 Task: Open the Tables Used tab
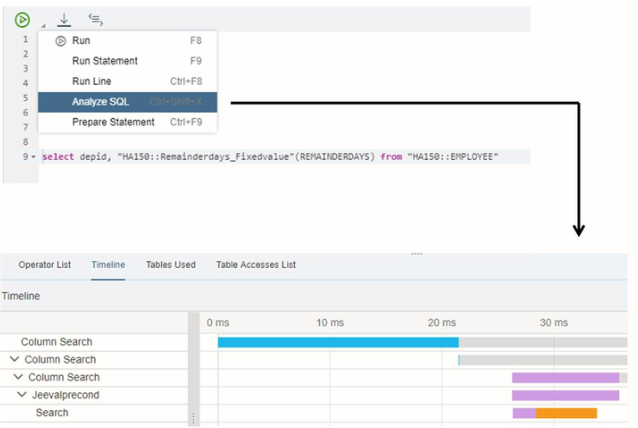pos(171,264)
